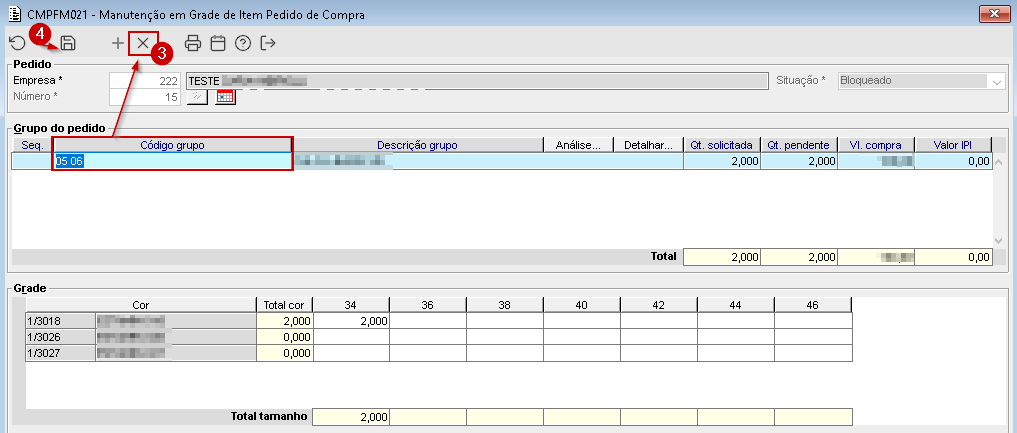Click size 34 cell for color 1/3018
This screenshot has height=433, width=1017.
click(x=351, y=321)
